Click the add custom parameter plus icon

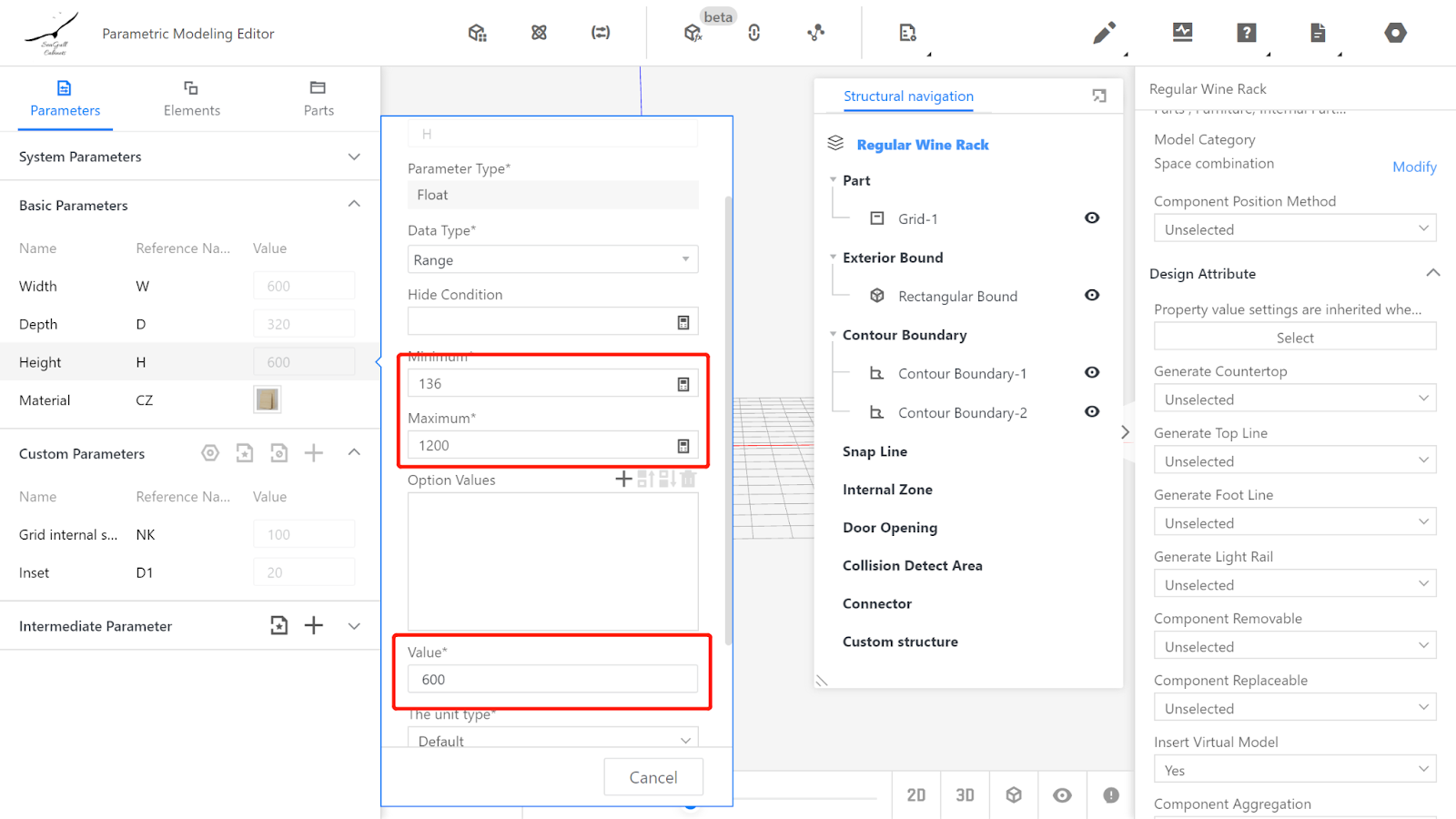(314, 453)
